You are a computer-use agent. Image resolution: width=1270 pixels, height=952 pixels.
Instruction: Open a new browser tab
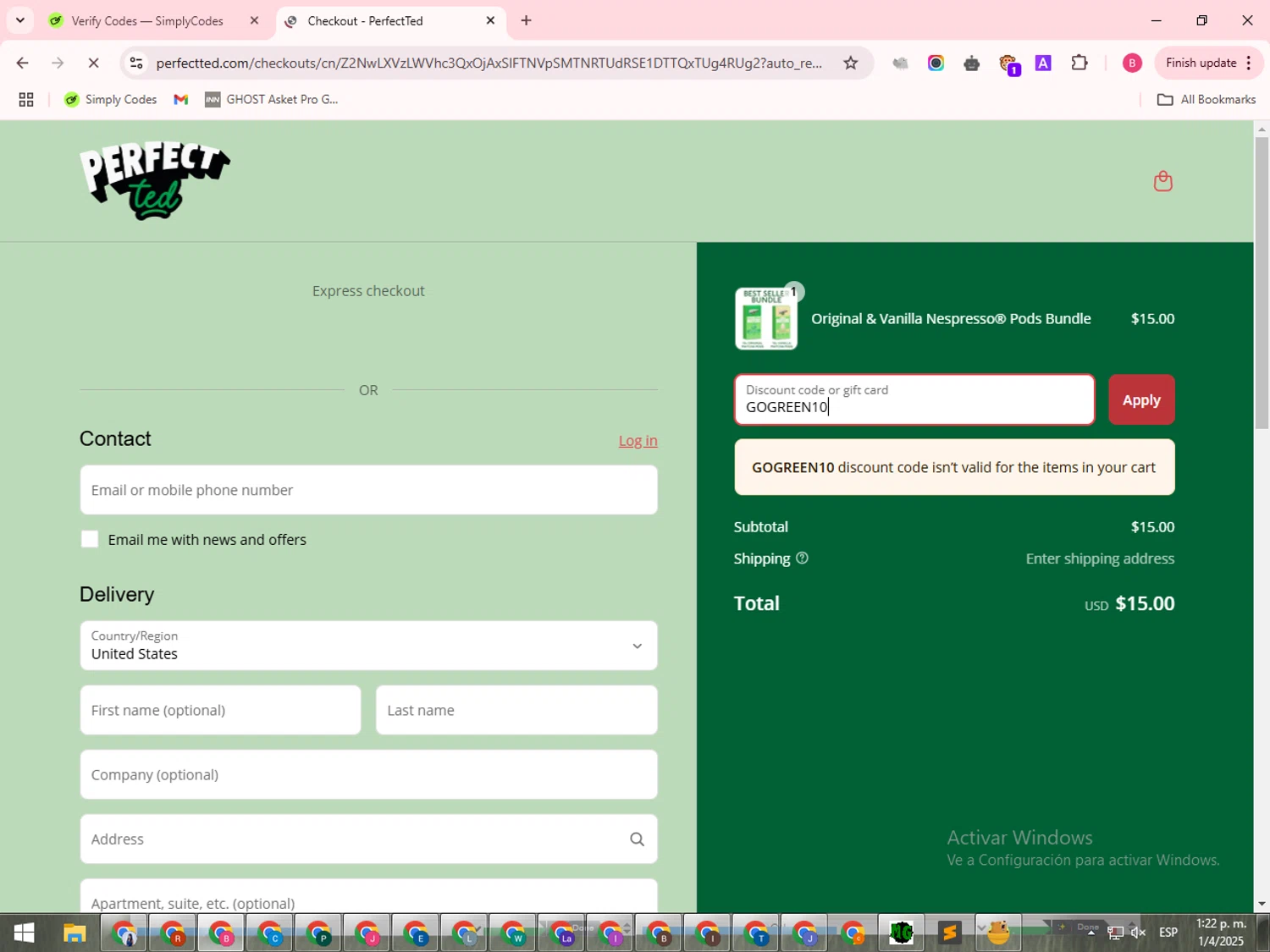527,20
